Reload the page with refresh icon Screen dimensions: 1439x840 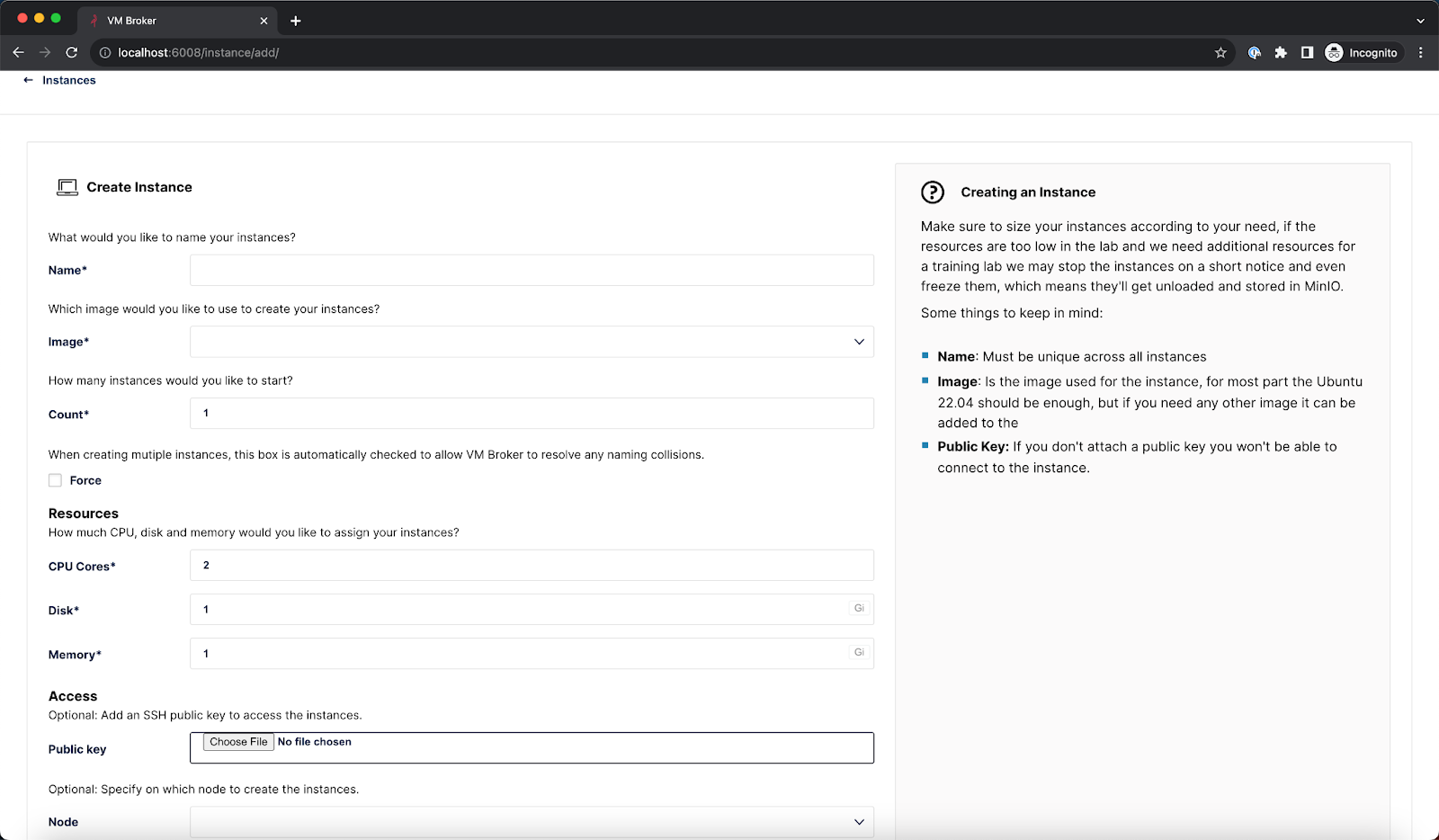(x=72, y=53)
